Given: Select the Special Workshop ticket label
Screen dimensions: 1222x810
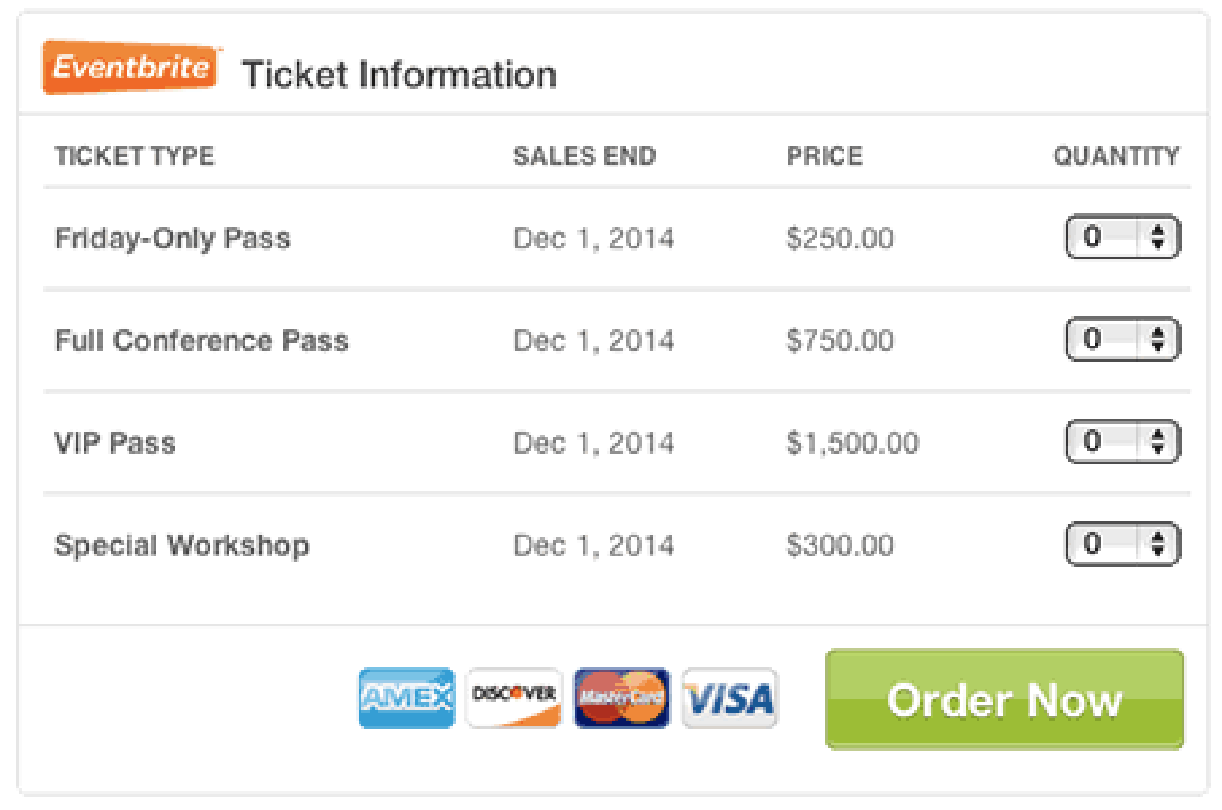Looking at the screenshot, I should pyautogui.click(x=181, y=546).
